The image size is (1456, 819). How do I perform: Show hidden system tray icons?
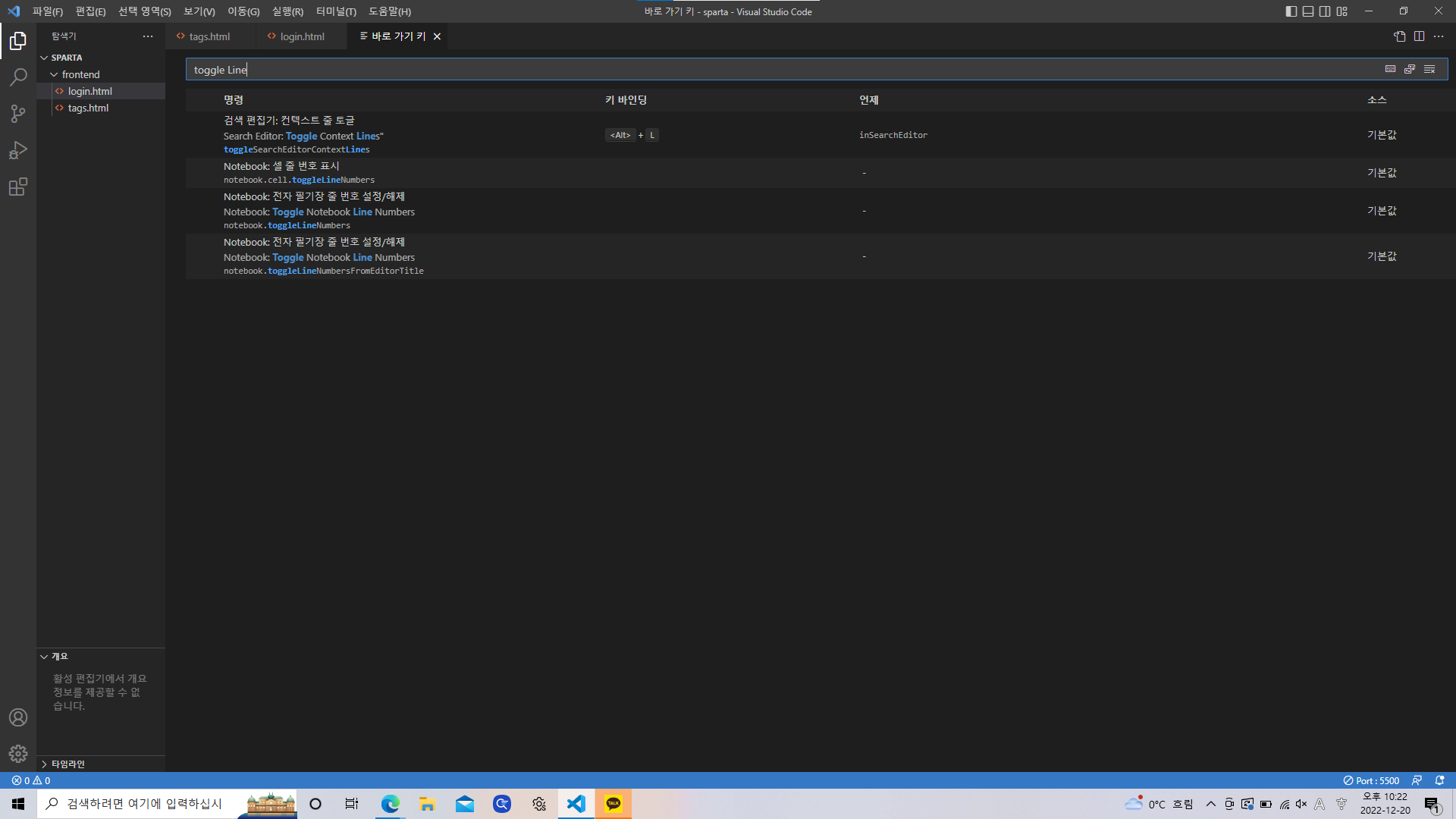pyautogui.click(x=1211, y=804)
